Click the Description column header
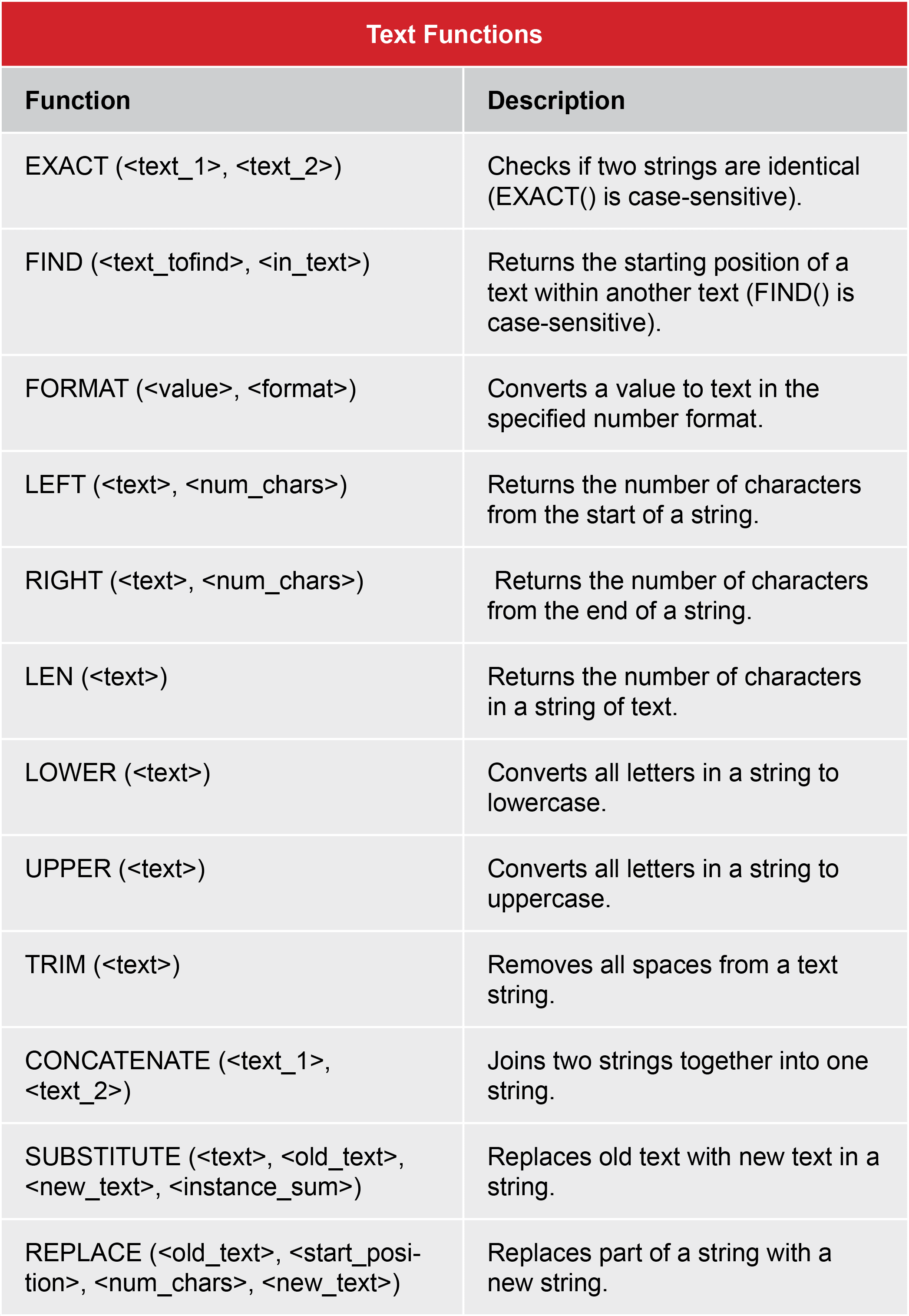This screenshot has width=909, height=1316. coord(556,101)
